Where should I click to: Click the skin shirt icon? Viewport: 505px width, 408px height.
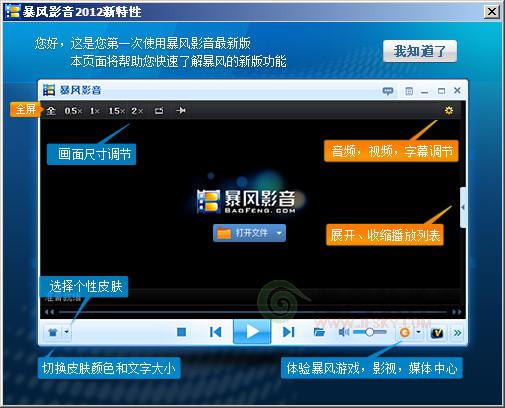(x=53, y=332)
